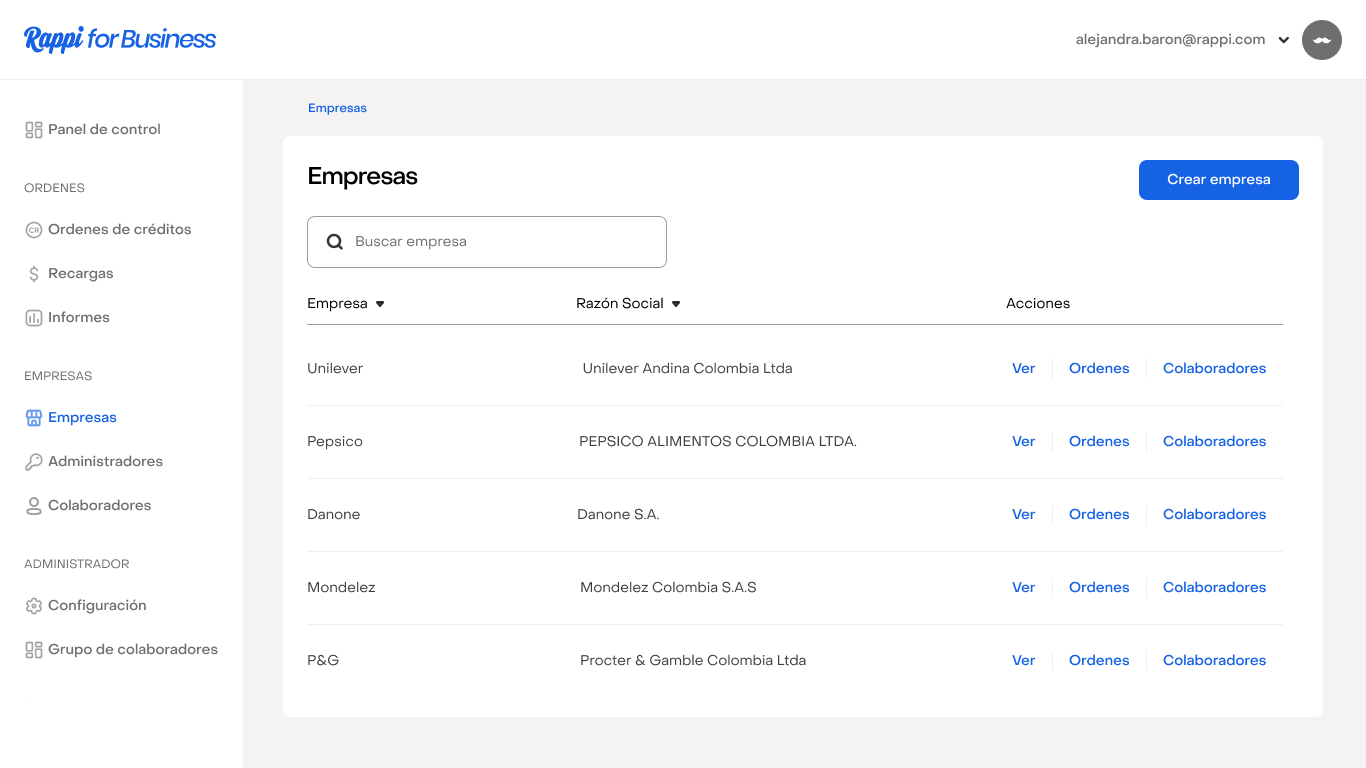Open Ordenes link for Pepsico
1366x768 pixels.
point(1099,442)
